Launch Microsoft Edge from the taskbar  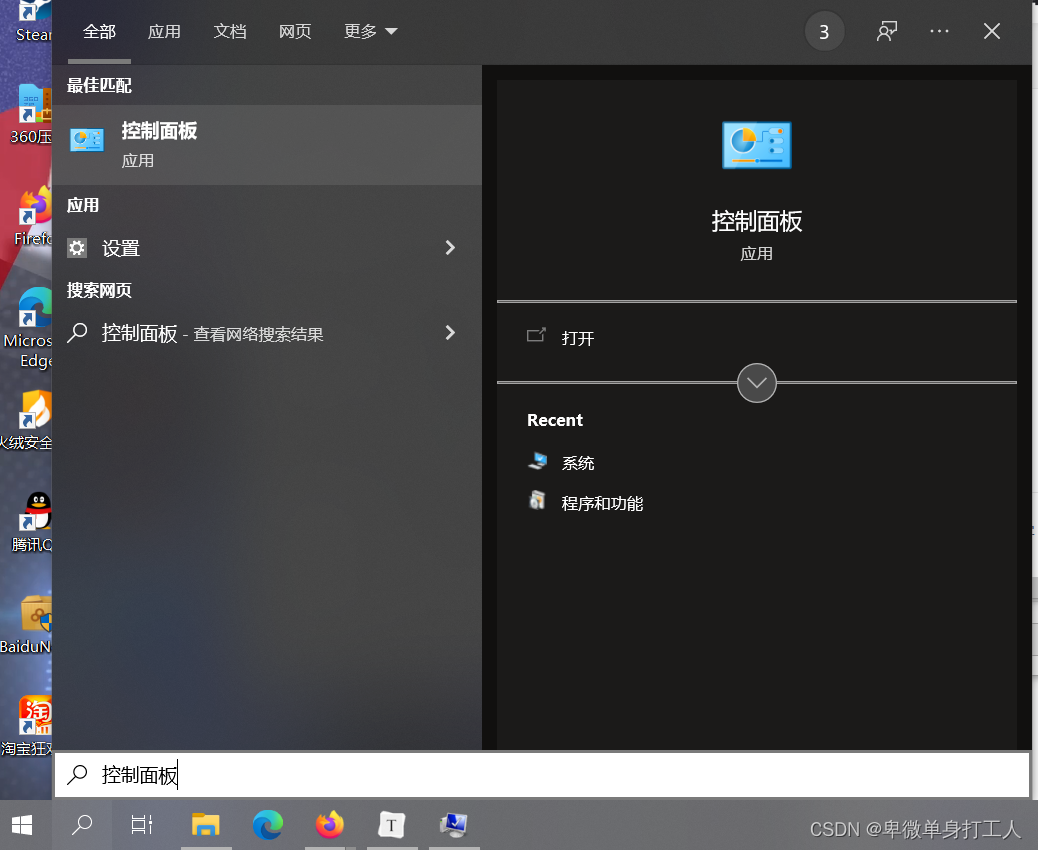click(x=268, y=825)
